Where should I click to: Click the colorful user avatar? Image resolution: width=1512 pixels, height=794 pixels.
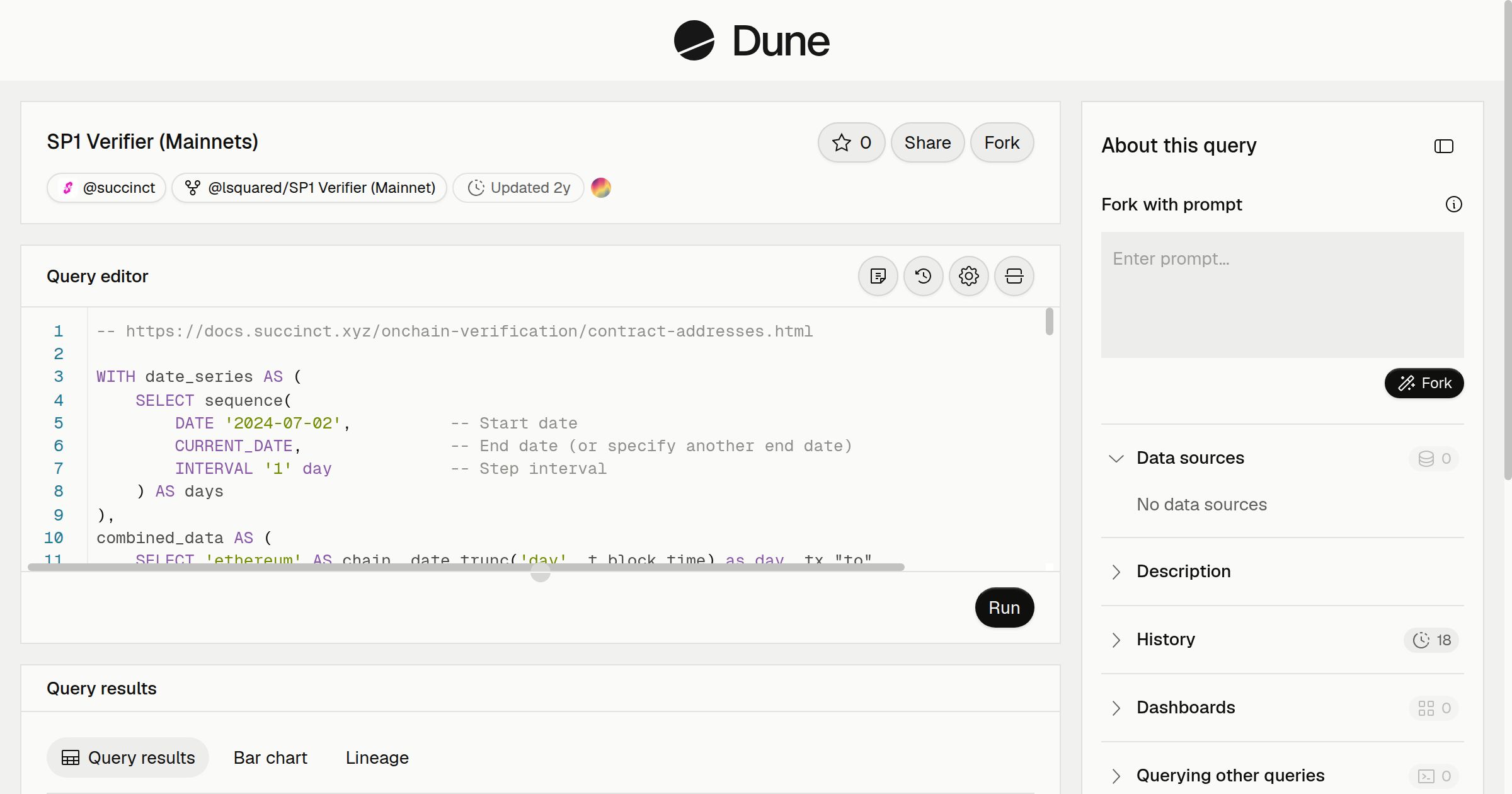click(x=600, y=188)
